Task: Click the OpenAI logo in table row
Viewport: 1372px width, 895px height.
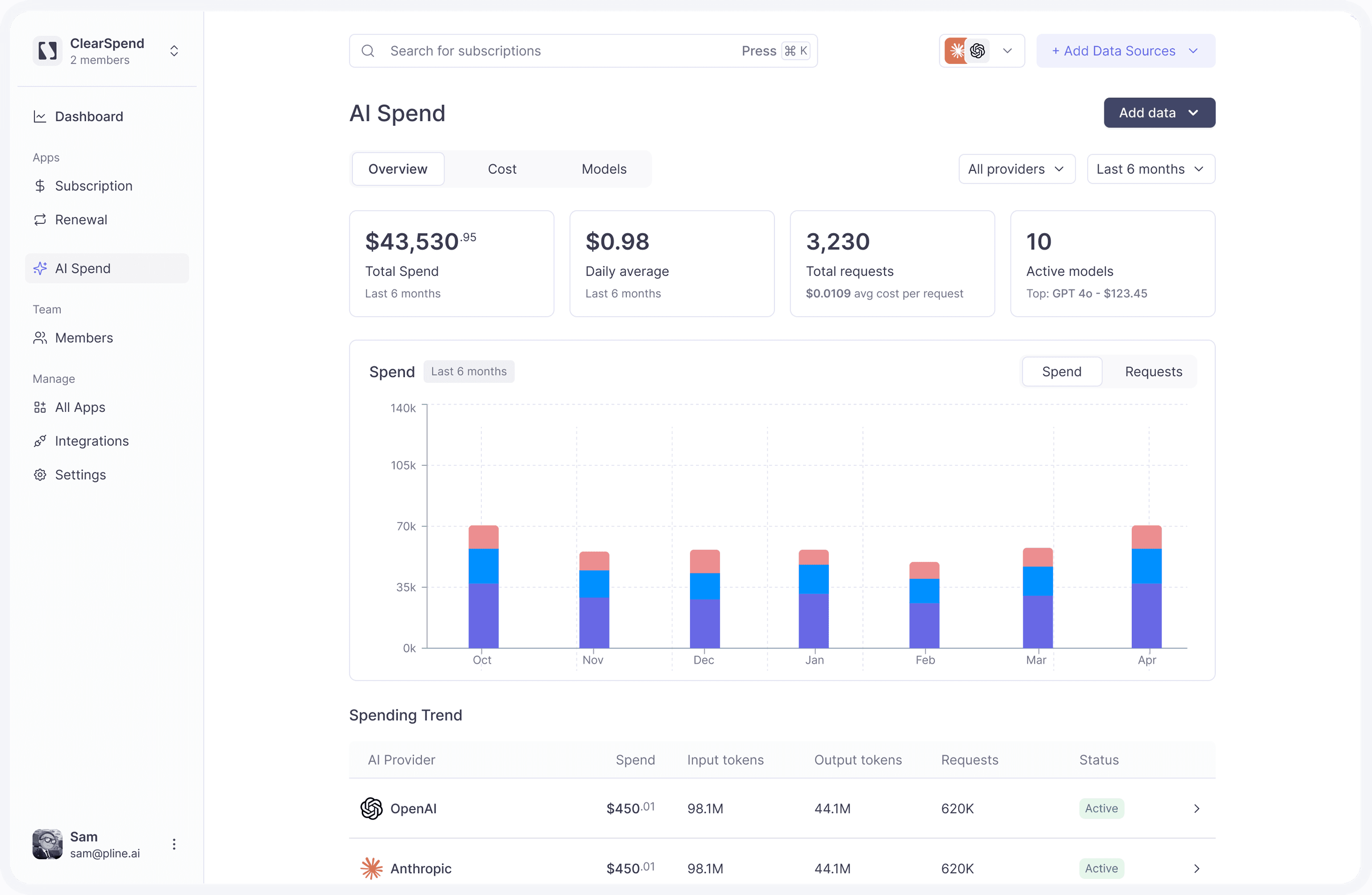Action: coord(371,808)
